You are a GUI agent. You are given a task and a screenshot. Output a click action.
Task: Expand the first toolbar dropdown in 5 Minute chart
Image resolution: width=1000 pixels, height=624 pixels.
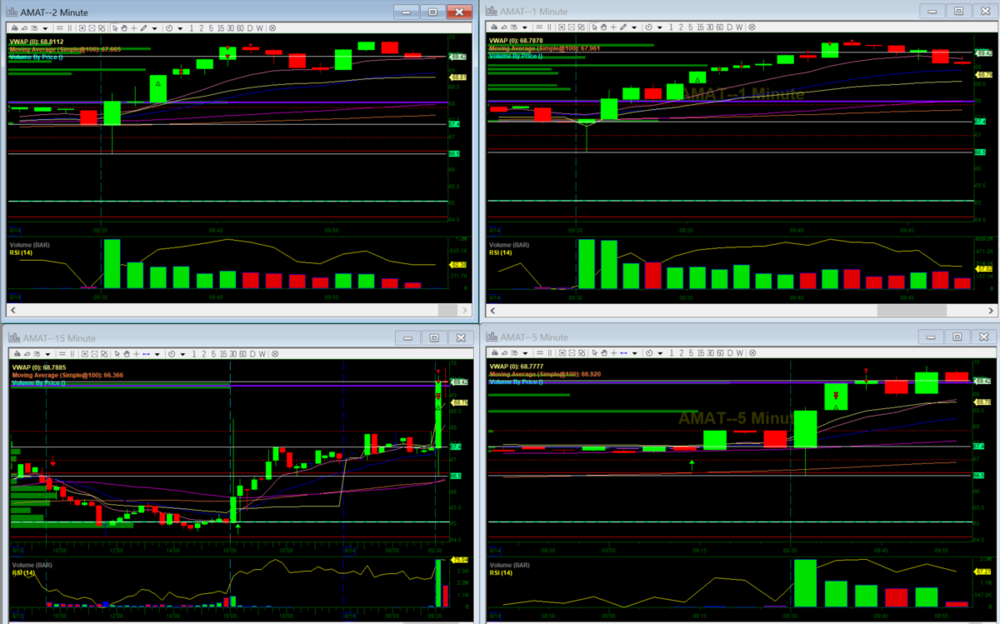point(525,354)
